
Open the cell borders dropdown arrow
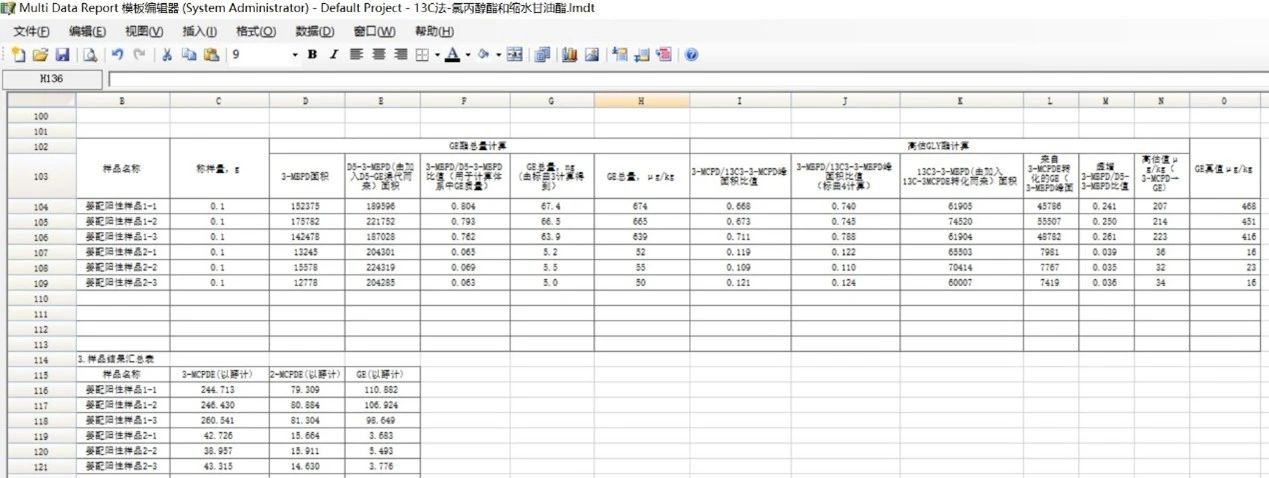(437, 54)
